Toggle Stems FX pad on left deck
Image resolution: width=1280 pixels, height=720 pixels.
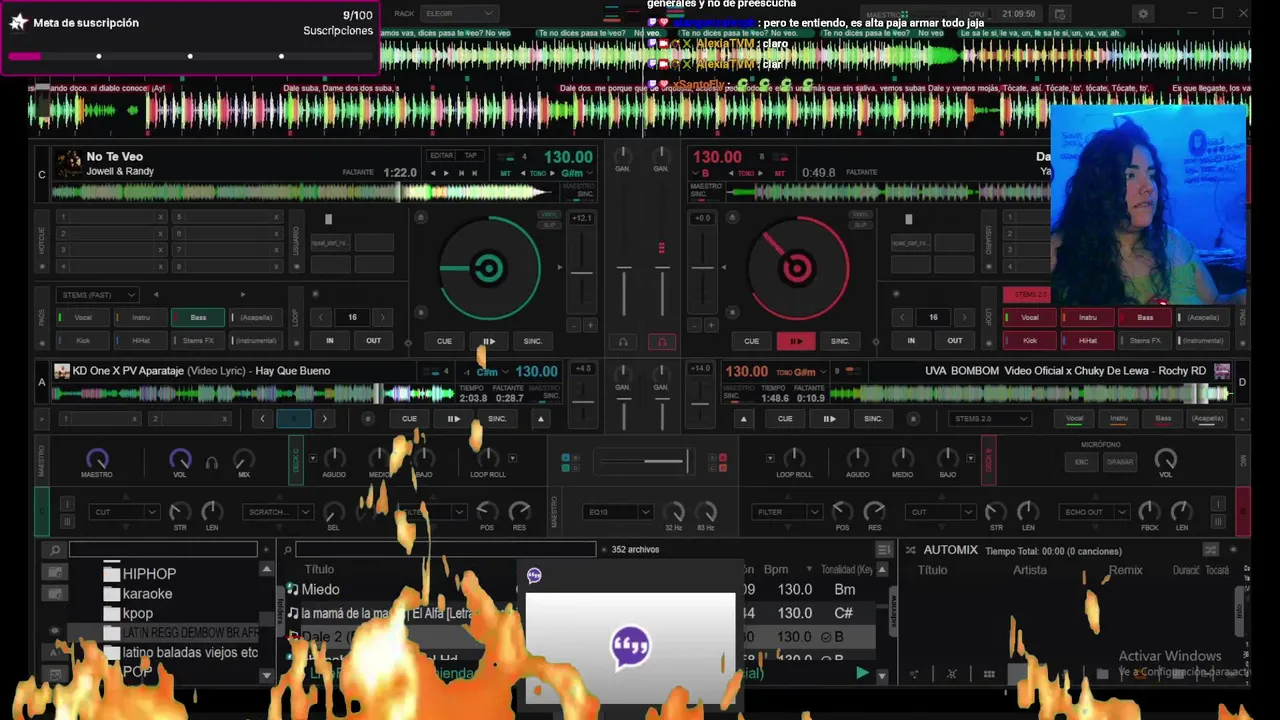198,340
